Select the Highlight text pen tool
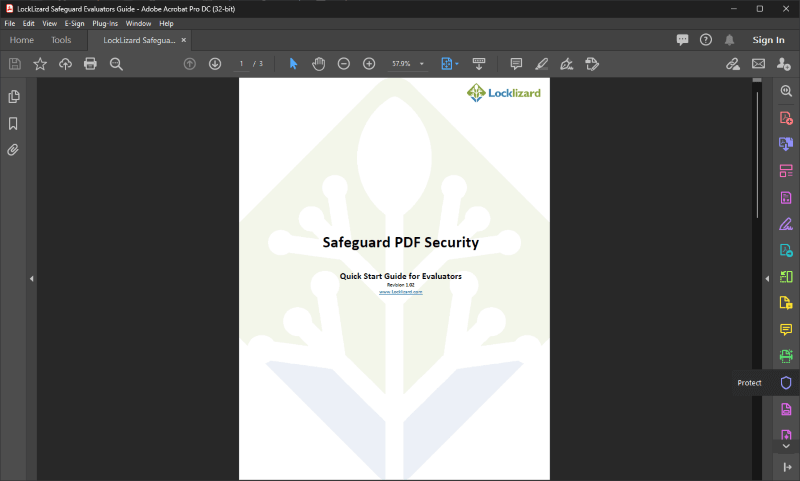800x481 pixels. tap(541, 64)
